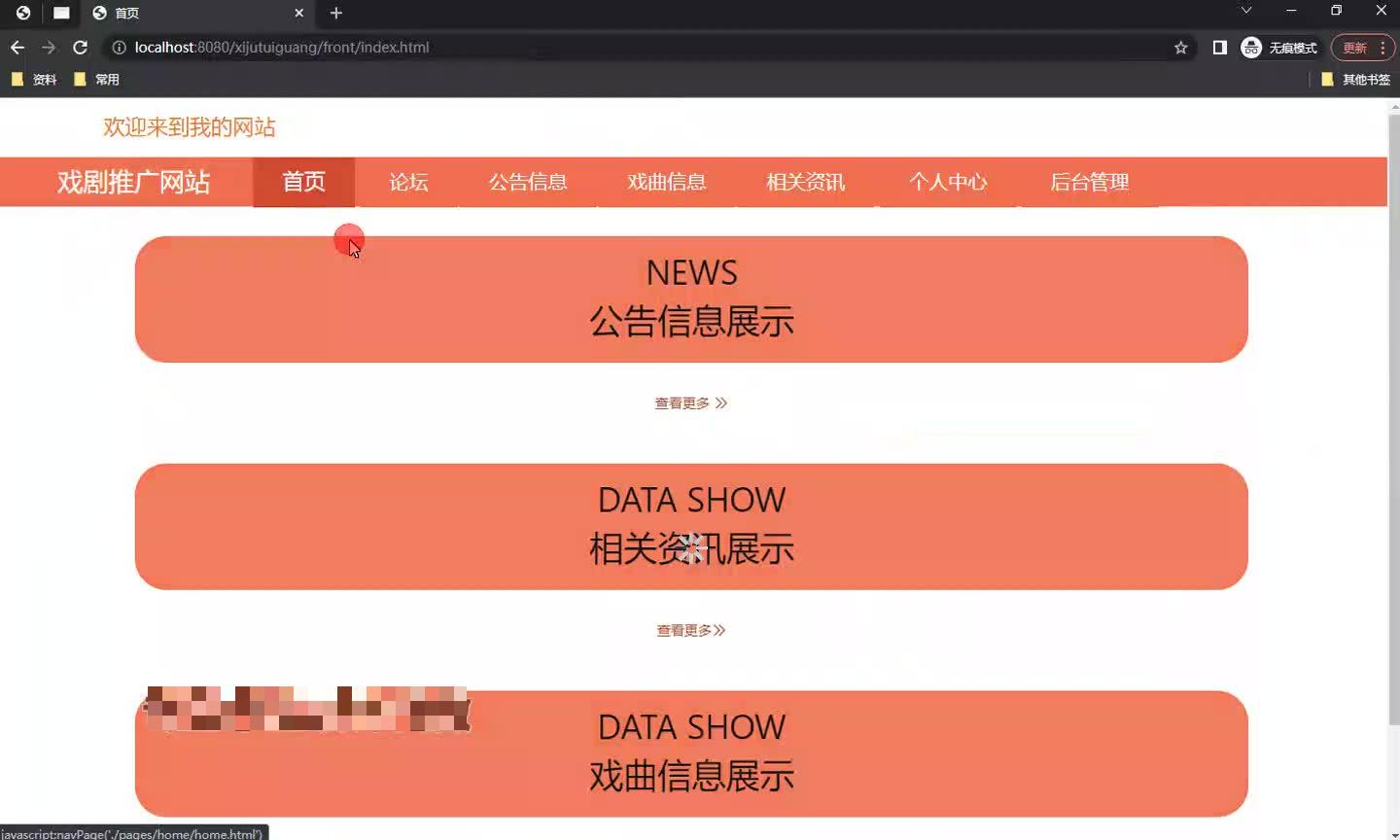Reload the current page
The height and width of the screenshot is (840, 1400).
tap(80, 47)
